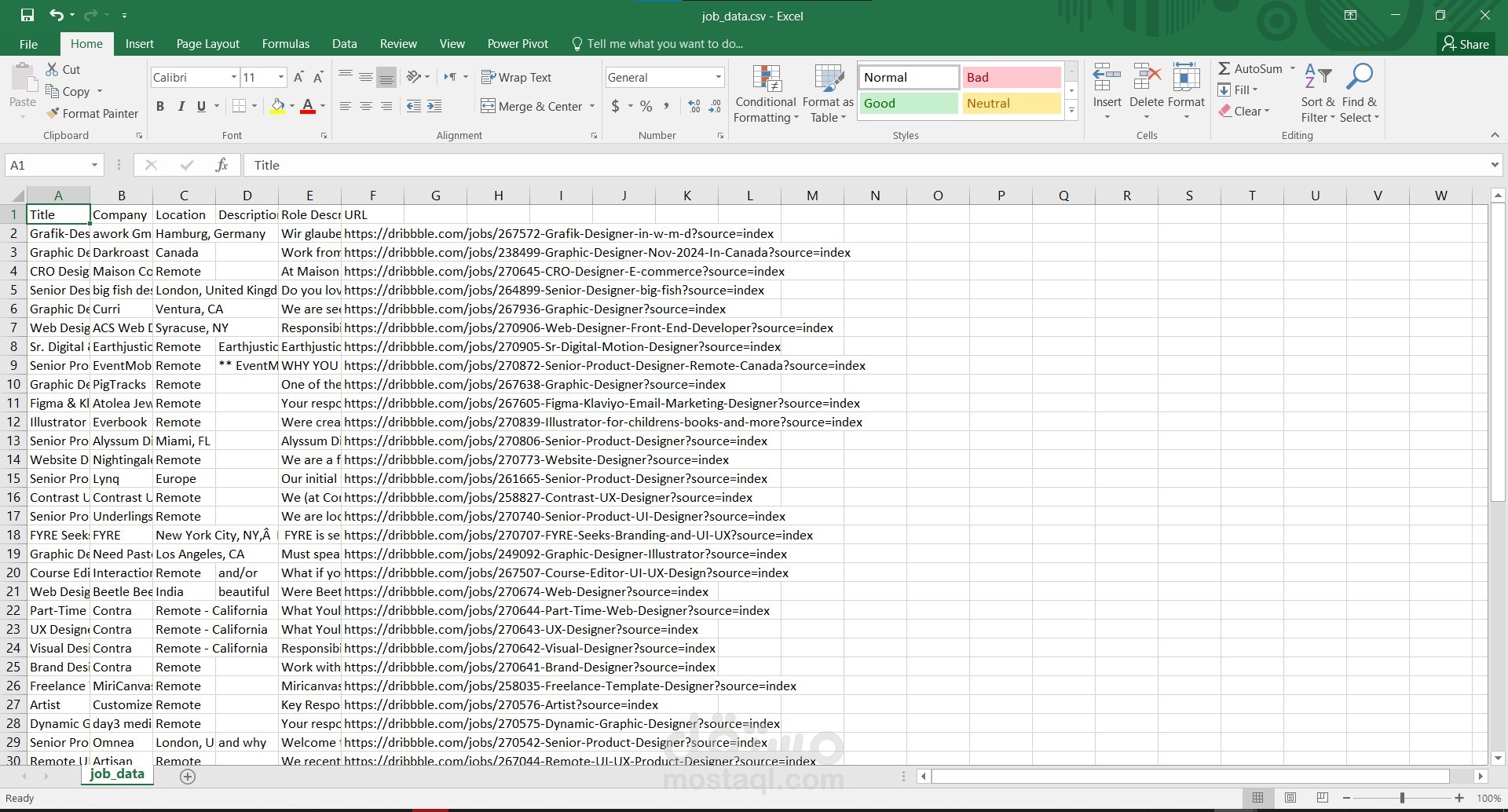Screen dimensions: 1508x812
Task: Apply the Good cell style swatch
Action: (909, 103)
